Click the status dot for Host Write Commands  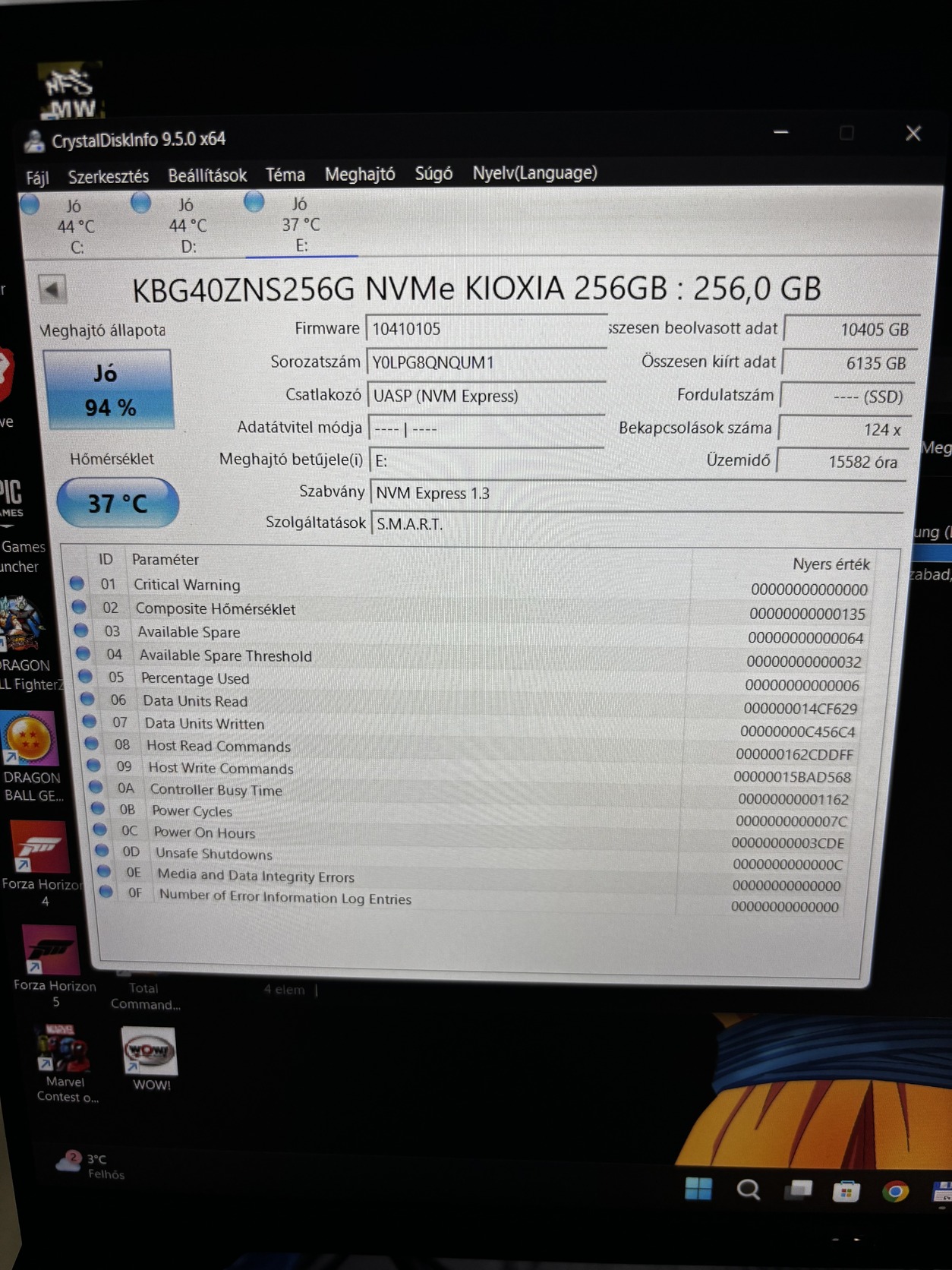click(94, 765)
